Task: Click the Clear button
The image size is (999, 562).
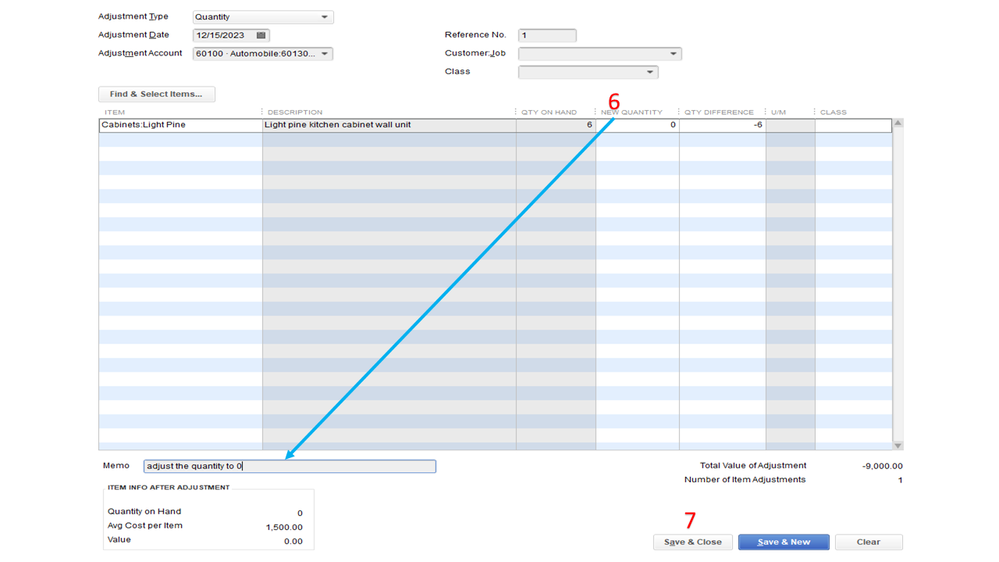Action: pos(868,542)
